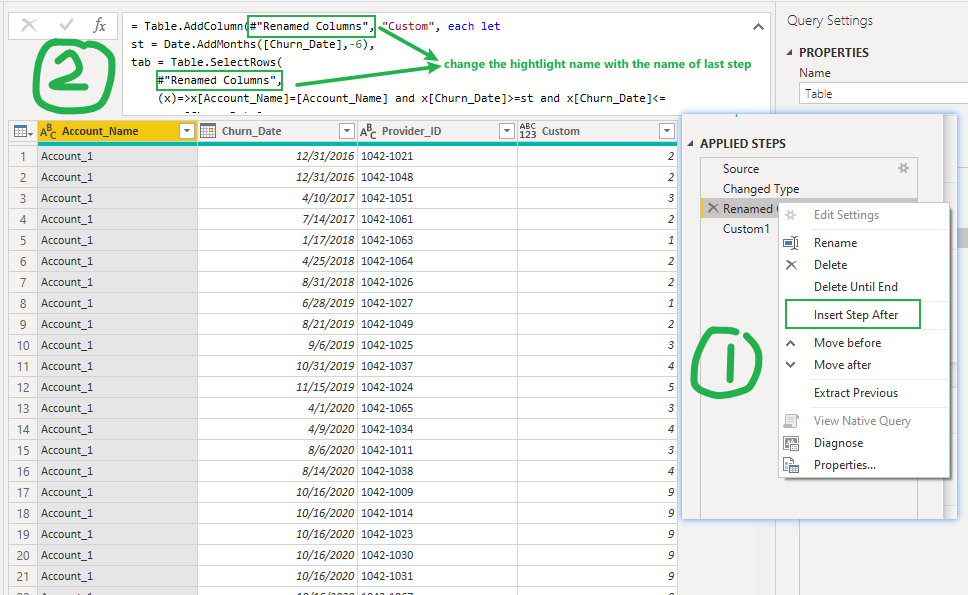Screen dimensions: 968x595
Task: Click Provider_ID cell 1042-1063
Action: click(x=437, y=240)
